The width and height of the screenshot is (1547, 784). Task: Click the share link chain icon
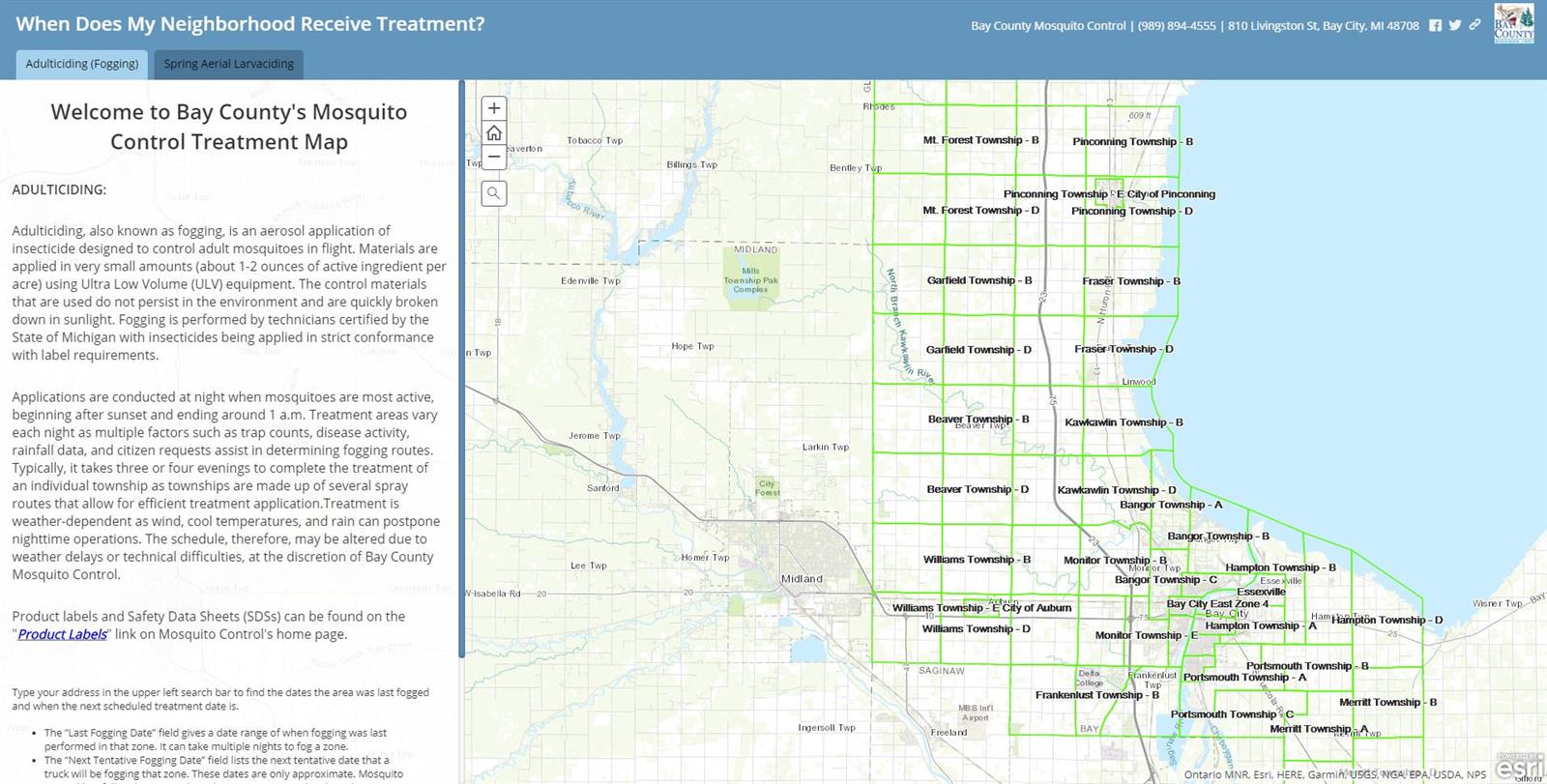coord(1474,25)
